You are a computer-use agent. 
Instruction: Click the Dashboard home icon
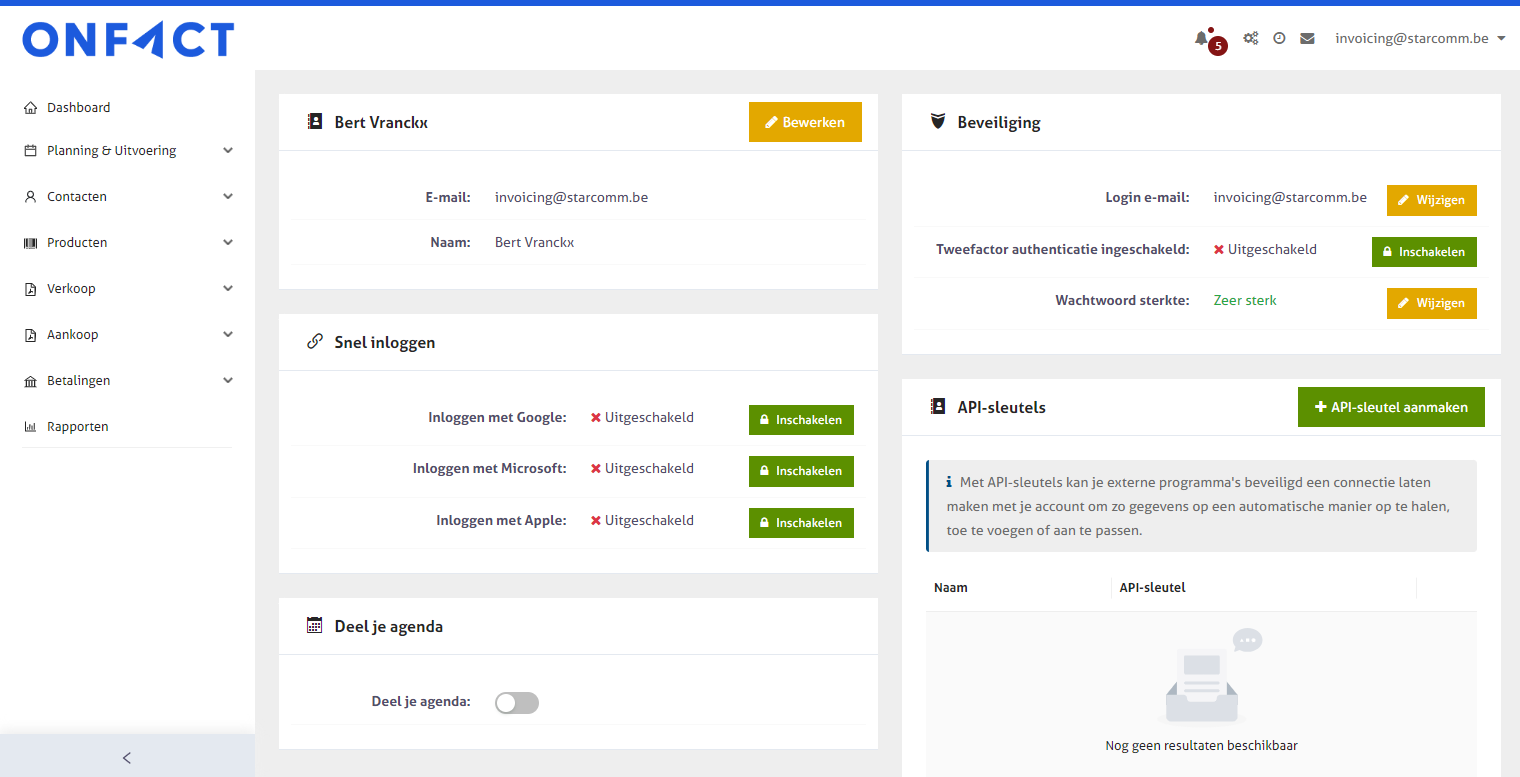tap(30, 108)
